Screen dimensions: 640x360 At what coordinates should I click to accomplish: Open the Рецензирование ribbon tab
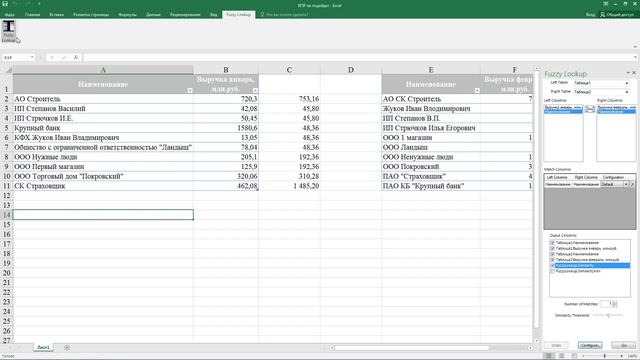tap(185, 15)
